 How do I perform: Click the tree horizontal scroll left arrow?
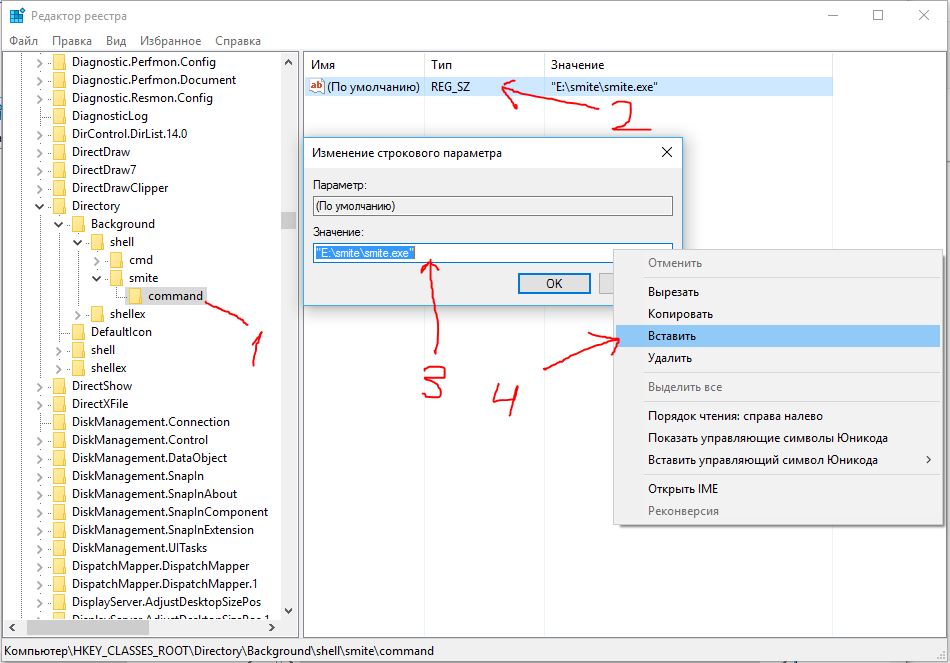pyautogui.click(x=12, y=627)
